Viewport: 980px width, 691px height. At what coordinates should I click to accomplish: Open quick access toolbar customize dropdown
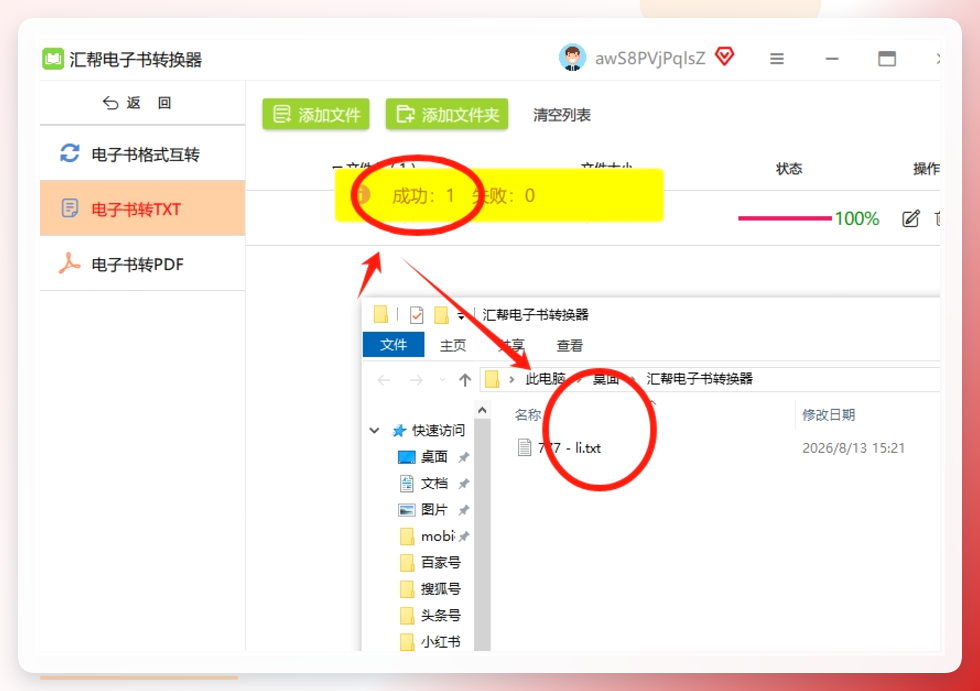[x=461, y=316]
